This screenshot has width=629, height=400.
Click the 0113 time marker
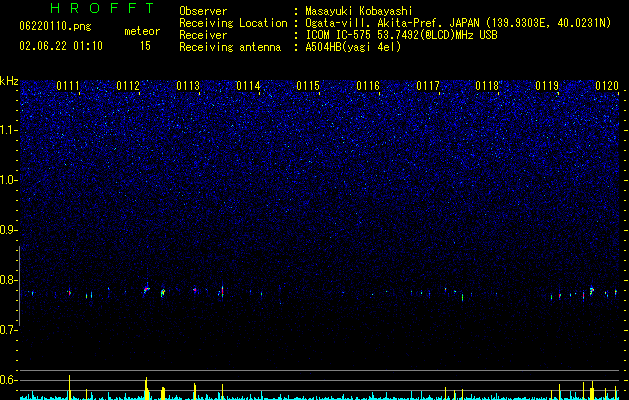click(188, 86)
